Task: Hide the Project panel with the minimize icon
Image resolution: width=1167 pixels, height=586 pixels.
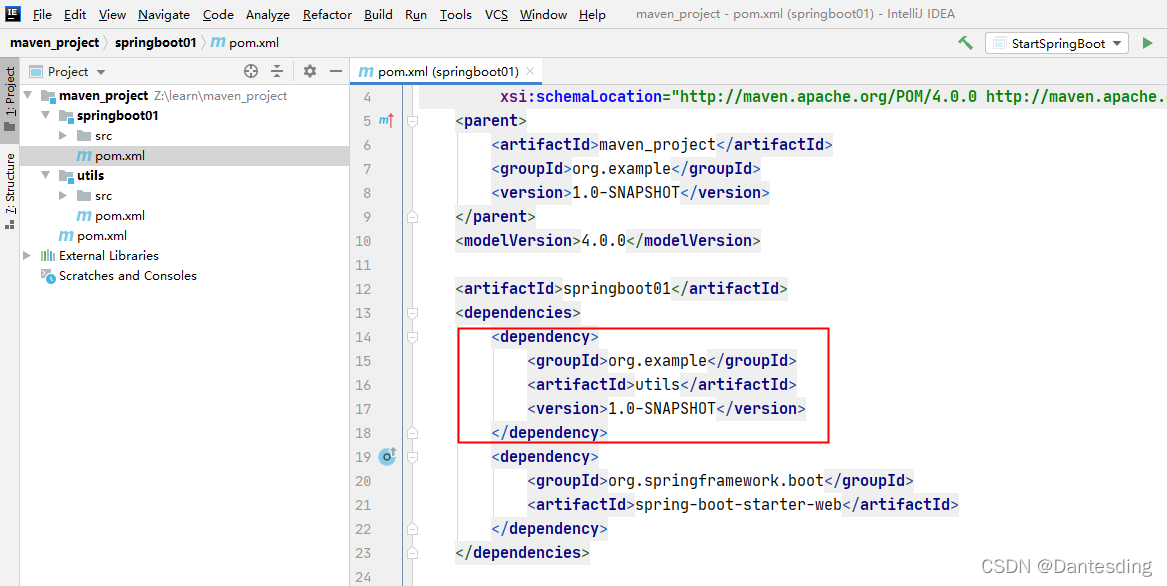Action: (x=336, y=71)
